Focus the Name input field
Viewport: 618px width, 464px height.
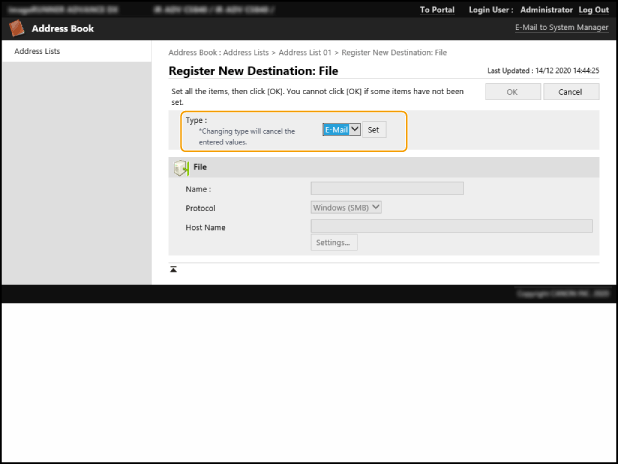point(387,188)
